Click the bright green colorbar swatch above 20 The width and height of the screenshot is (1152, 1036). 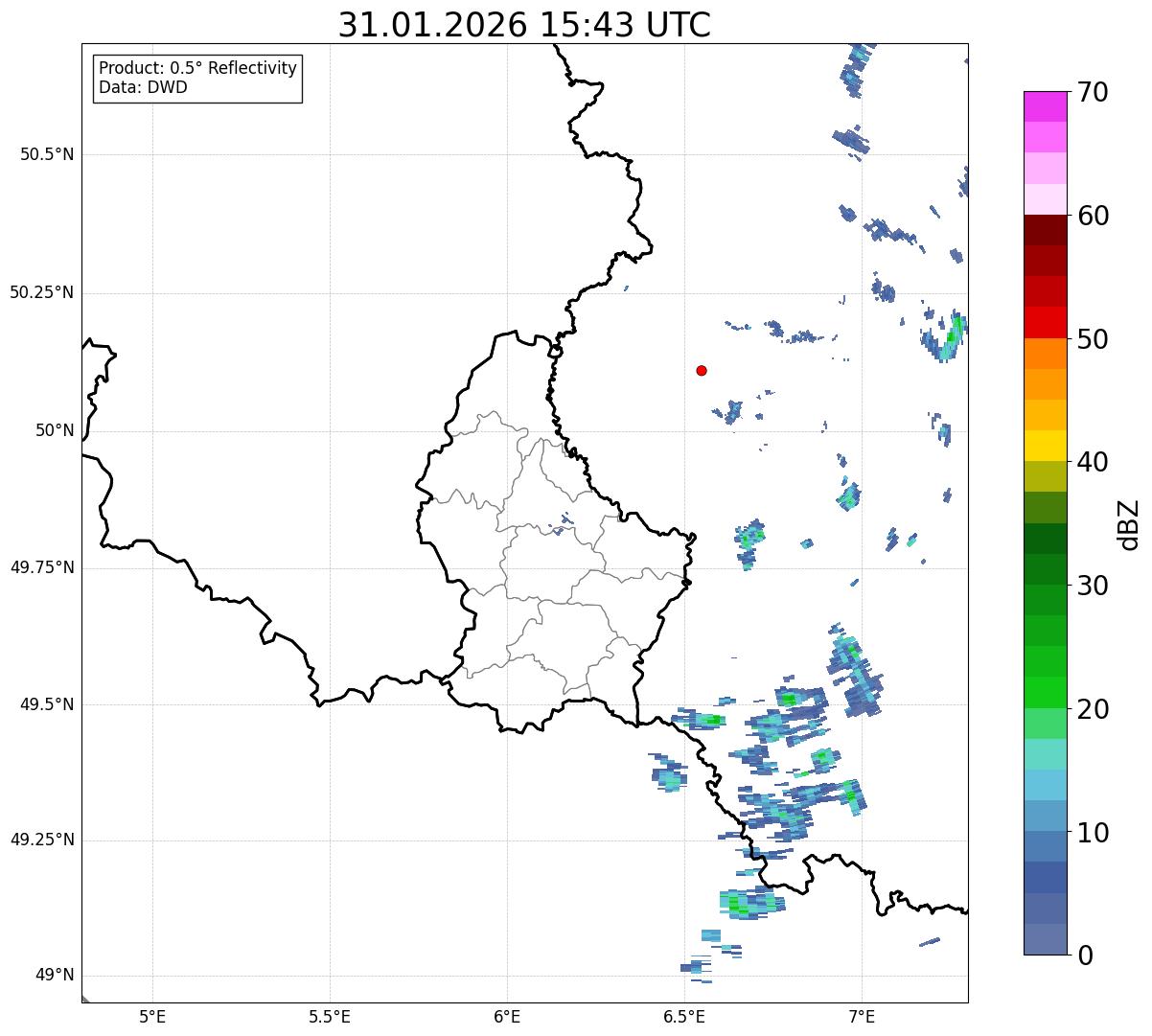click(x=1046, y=693)
